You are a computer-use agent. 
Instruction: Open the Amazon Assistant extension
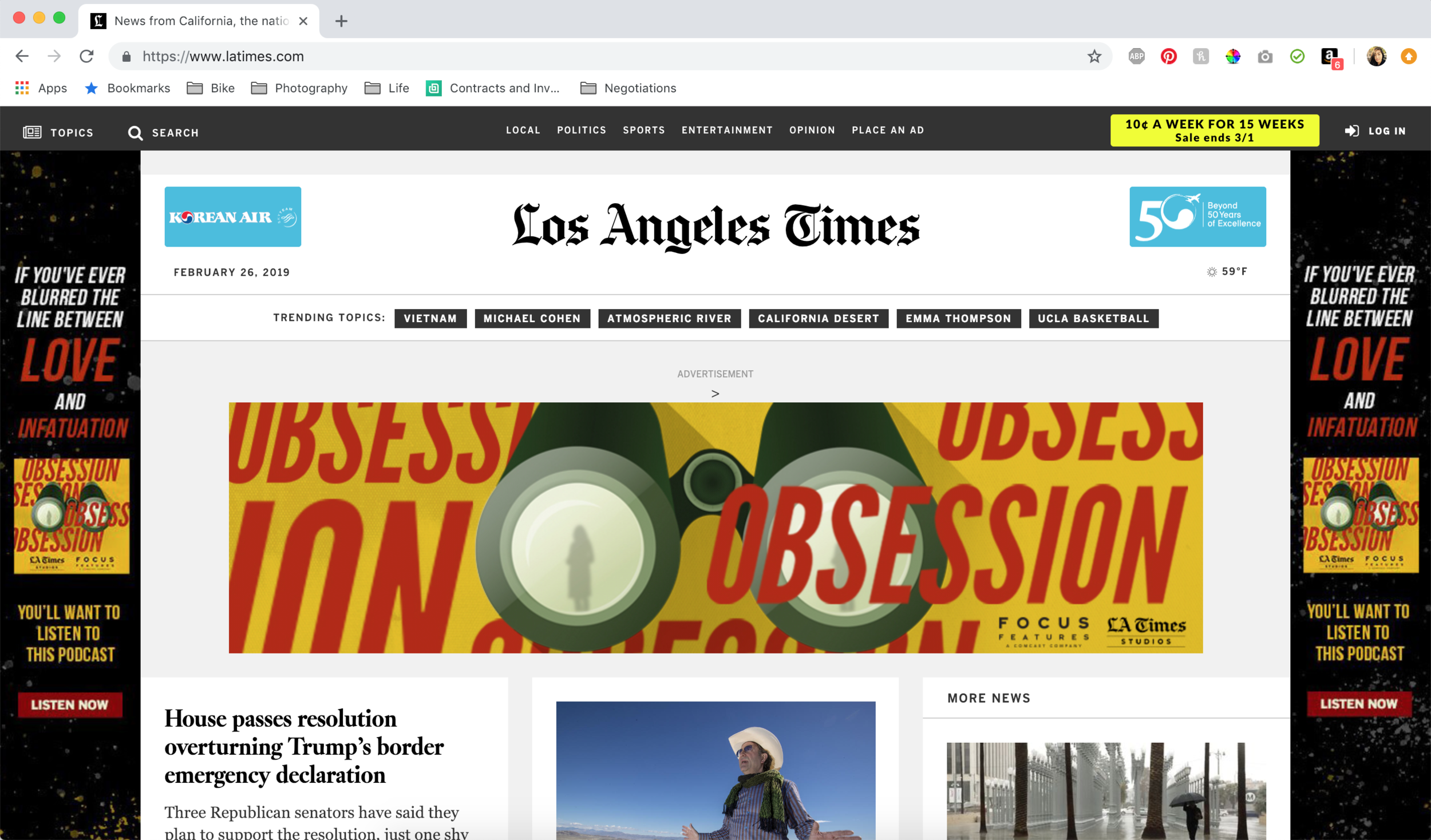pos(1330,57)
